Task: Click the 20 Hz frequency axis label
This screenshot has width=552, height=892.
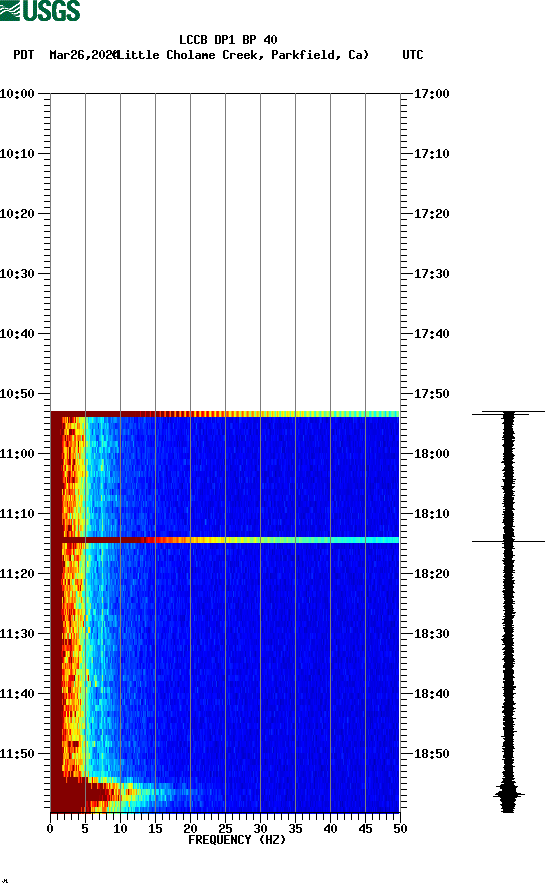Action: [190, 829]
